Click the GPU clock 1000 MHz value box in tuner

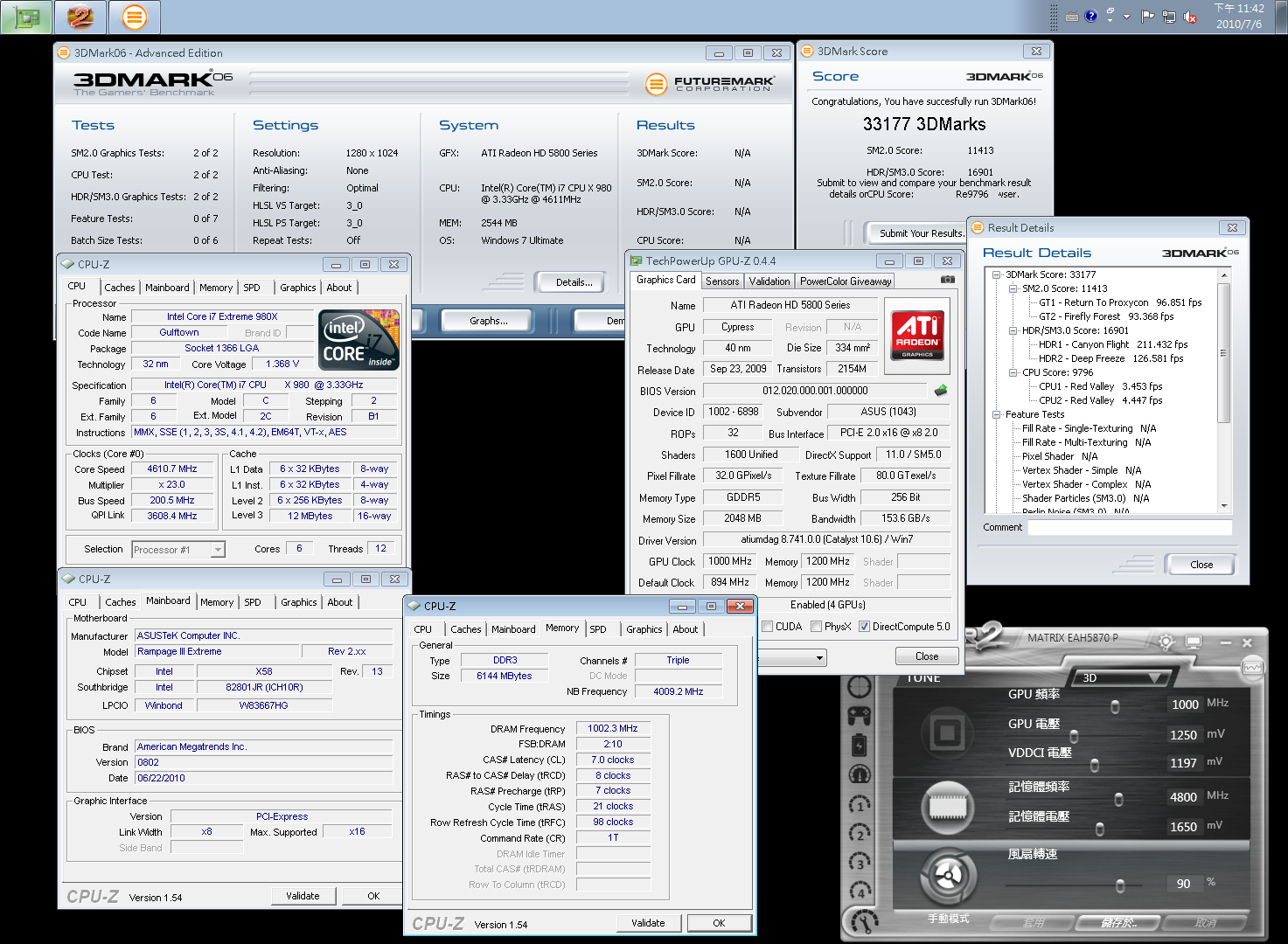click(x=1185, y=705)
